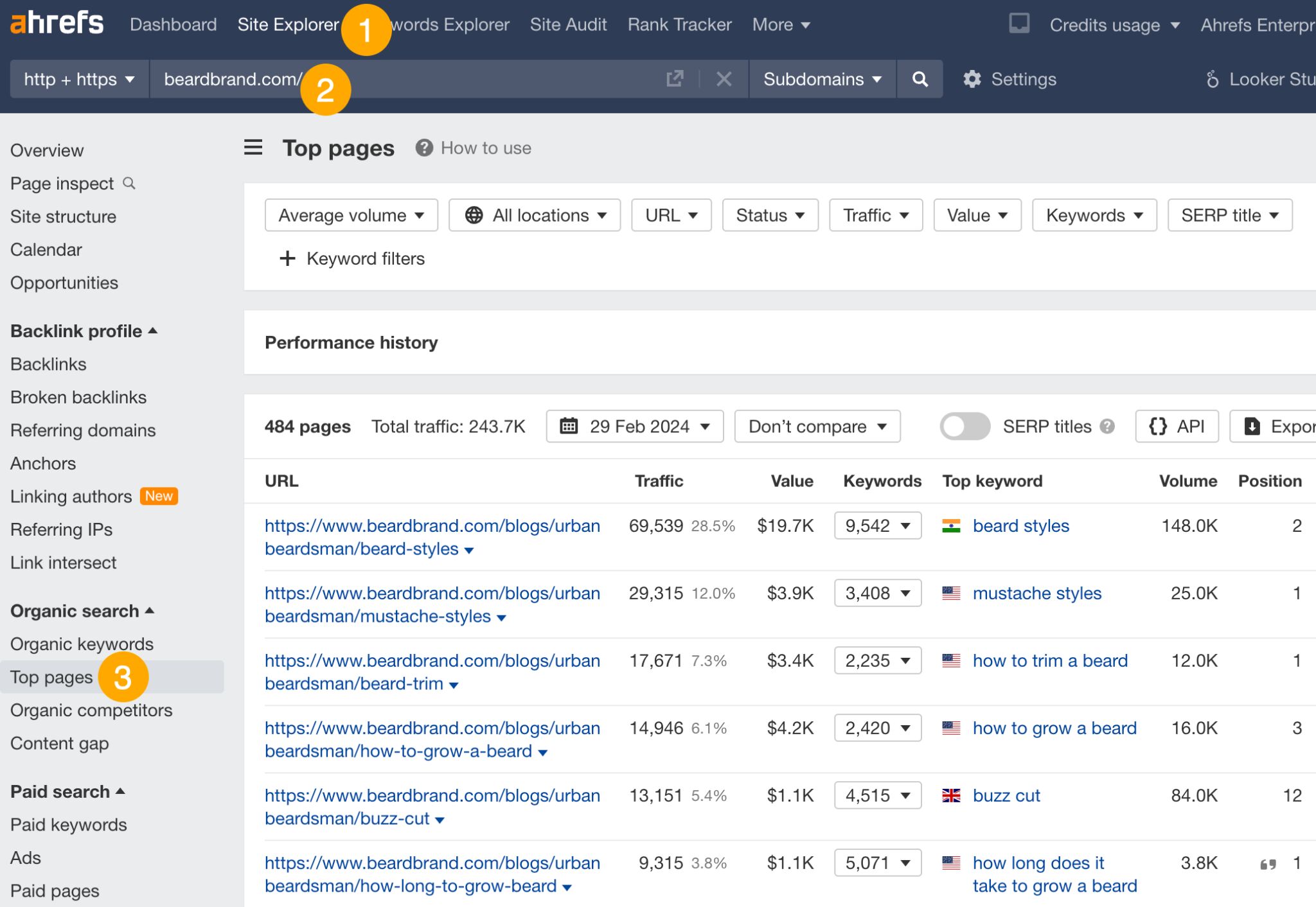Open the Subdomains dropdown
1316x907 pixels.
point(821,79)
